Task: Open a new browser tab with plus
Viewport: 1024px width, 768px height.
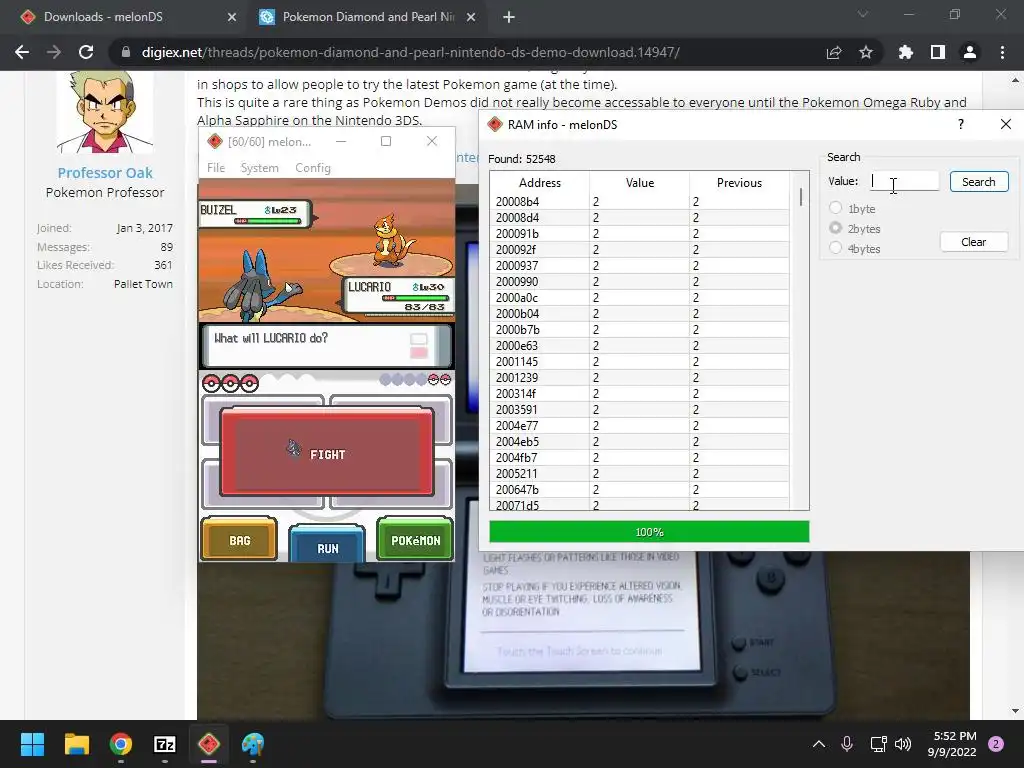Action: (509, 18)
